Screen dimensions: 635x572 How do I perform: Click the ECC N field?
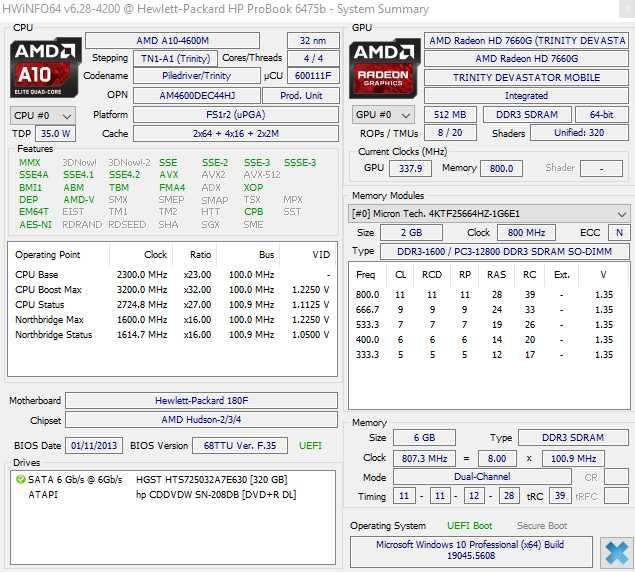tap(619, 233)
